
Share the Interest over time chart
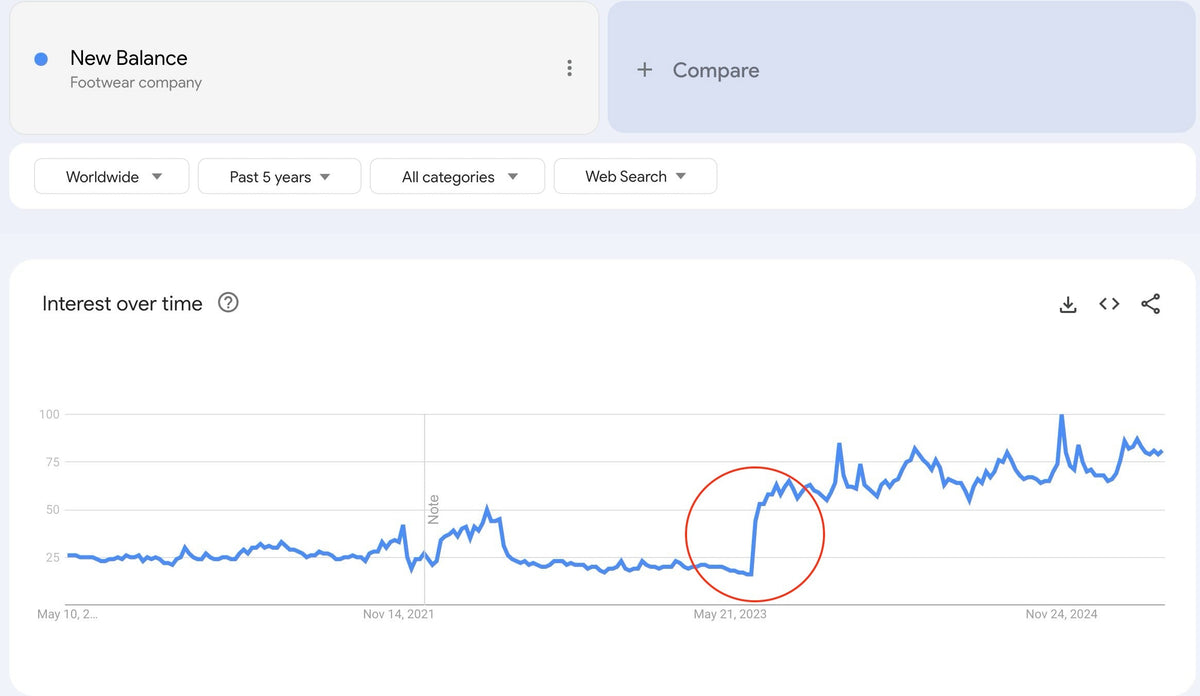point(1151,304)
